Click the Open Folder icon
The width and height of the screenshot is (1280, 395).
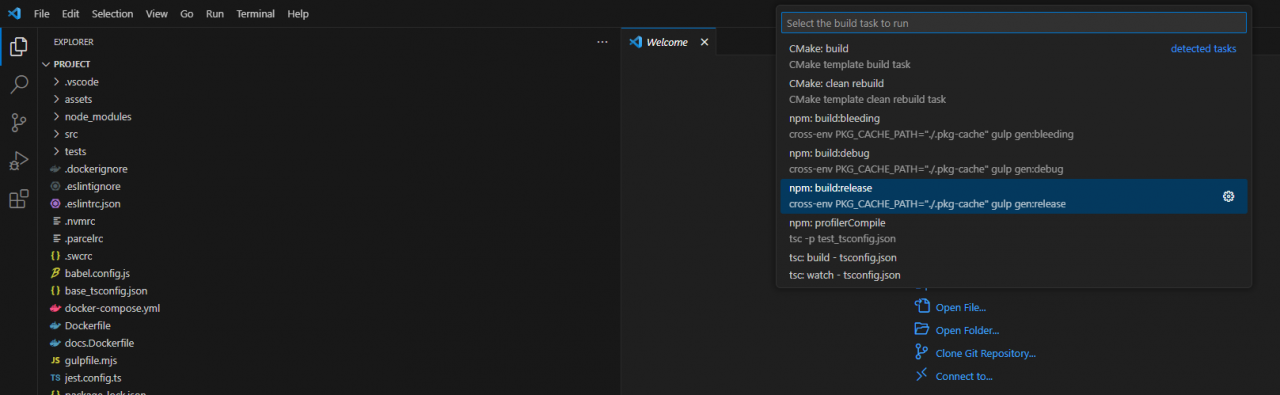[922, 330]
